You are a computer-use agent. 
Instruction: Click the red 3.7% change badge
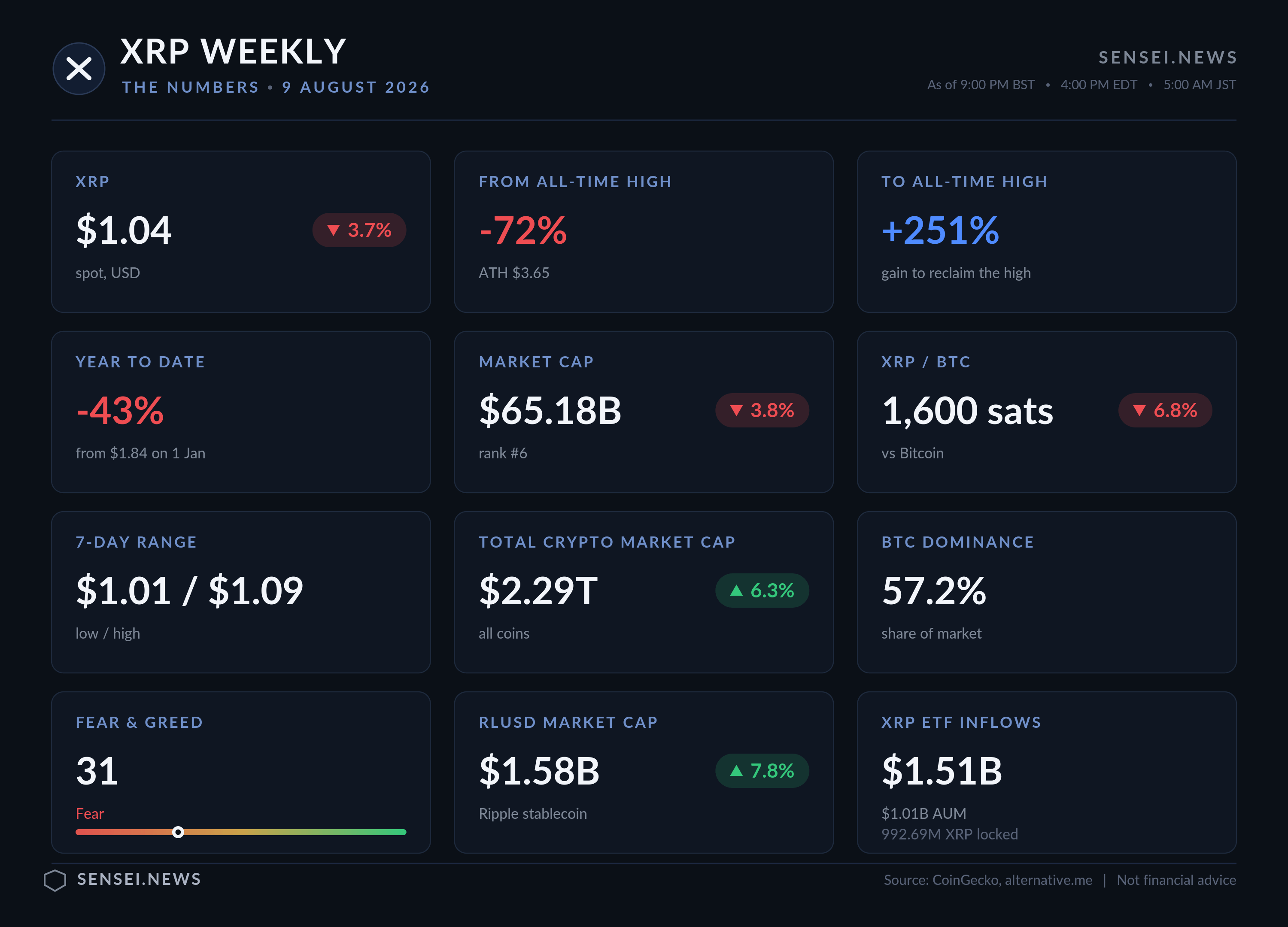pyautogui.click(x=359, y=230)
